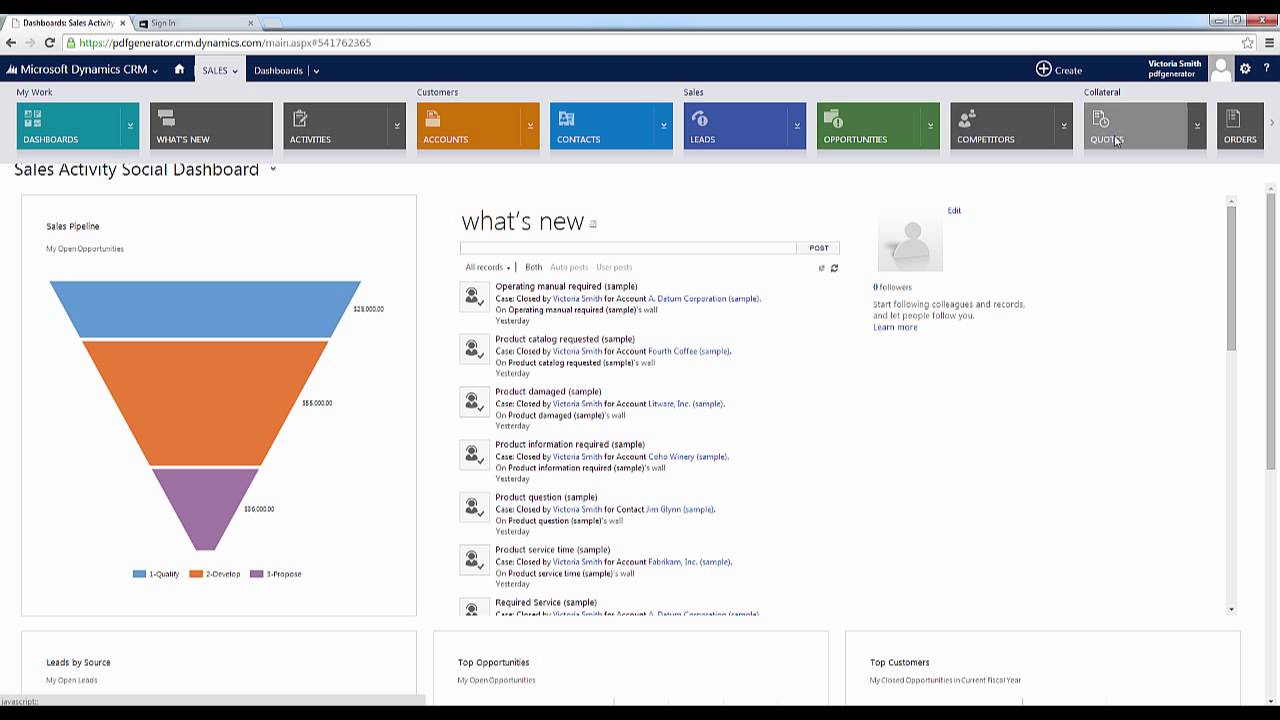The height and width of the screenshot is (720, 1280).
Task: Switch to the Sign In browser tab
Action: point(196,23)
